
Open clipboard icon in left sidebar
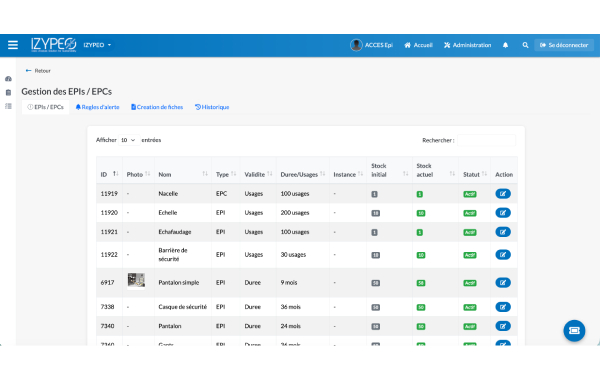coord(8,92)
